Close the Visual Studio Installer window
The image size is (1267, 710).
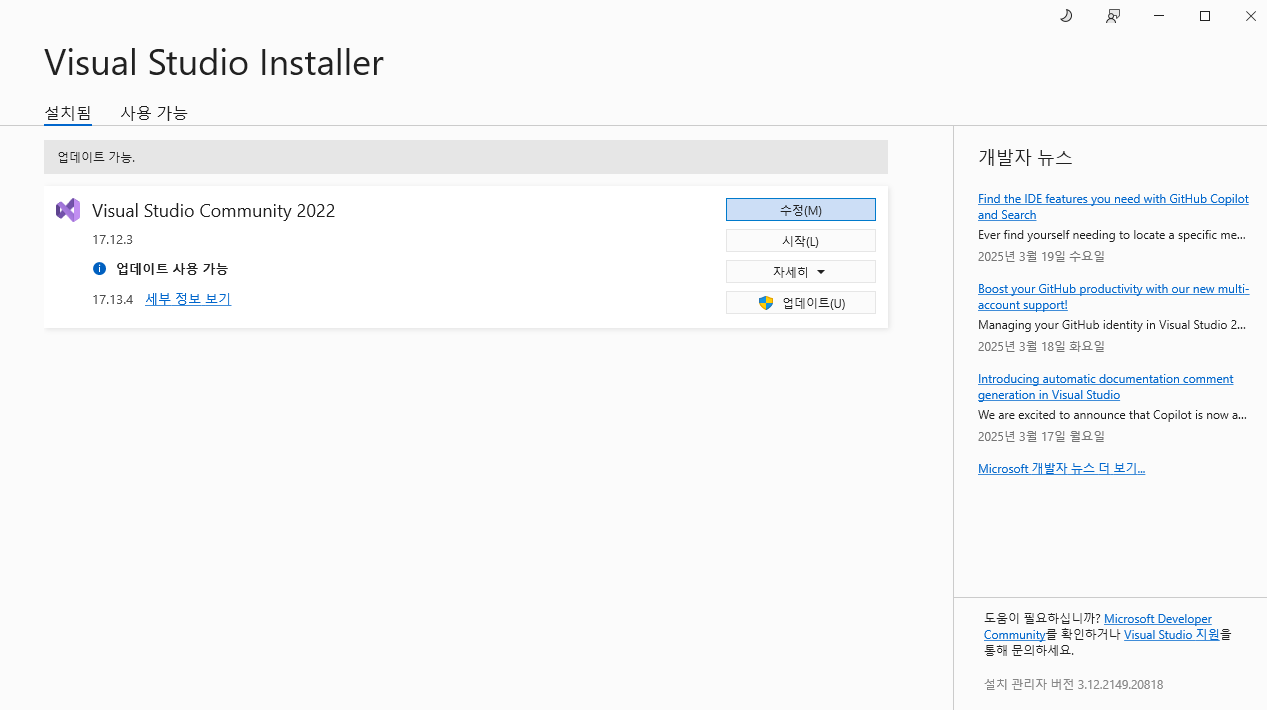click(x=1251, y=16)
